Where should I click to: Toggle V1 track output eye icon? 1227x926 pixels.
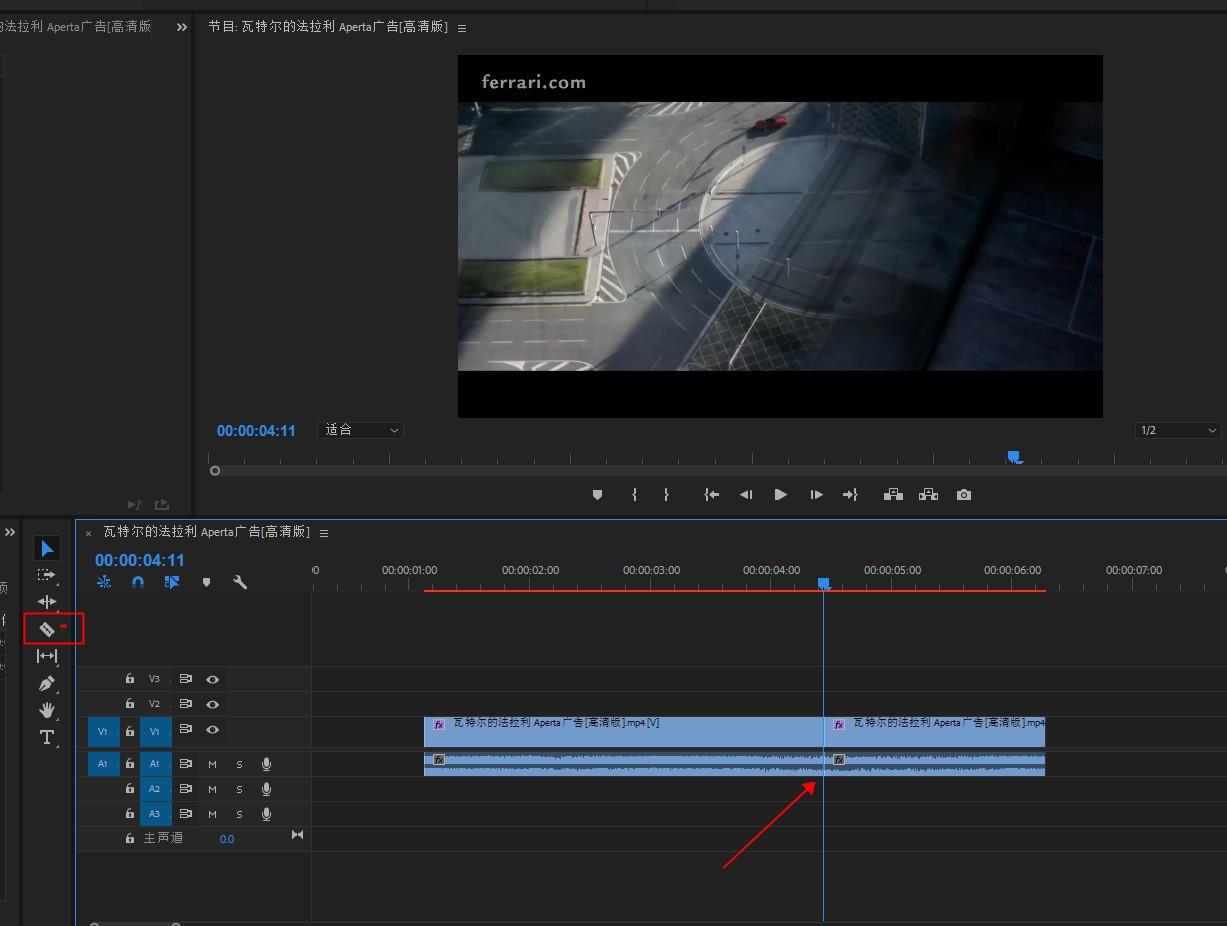click(213, 731)
